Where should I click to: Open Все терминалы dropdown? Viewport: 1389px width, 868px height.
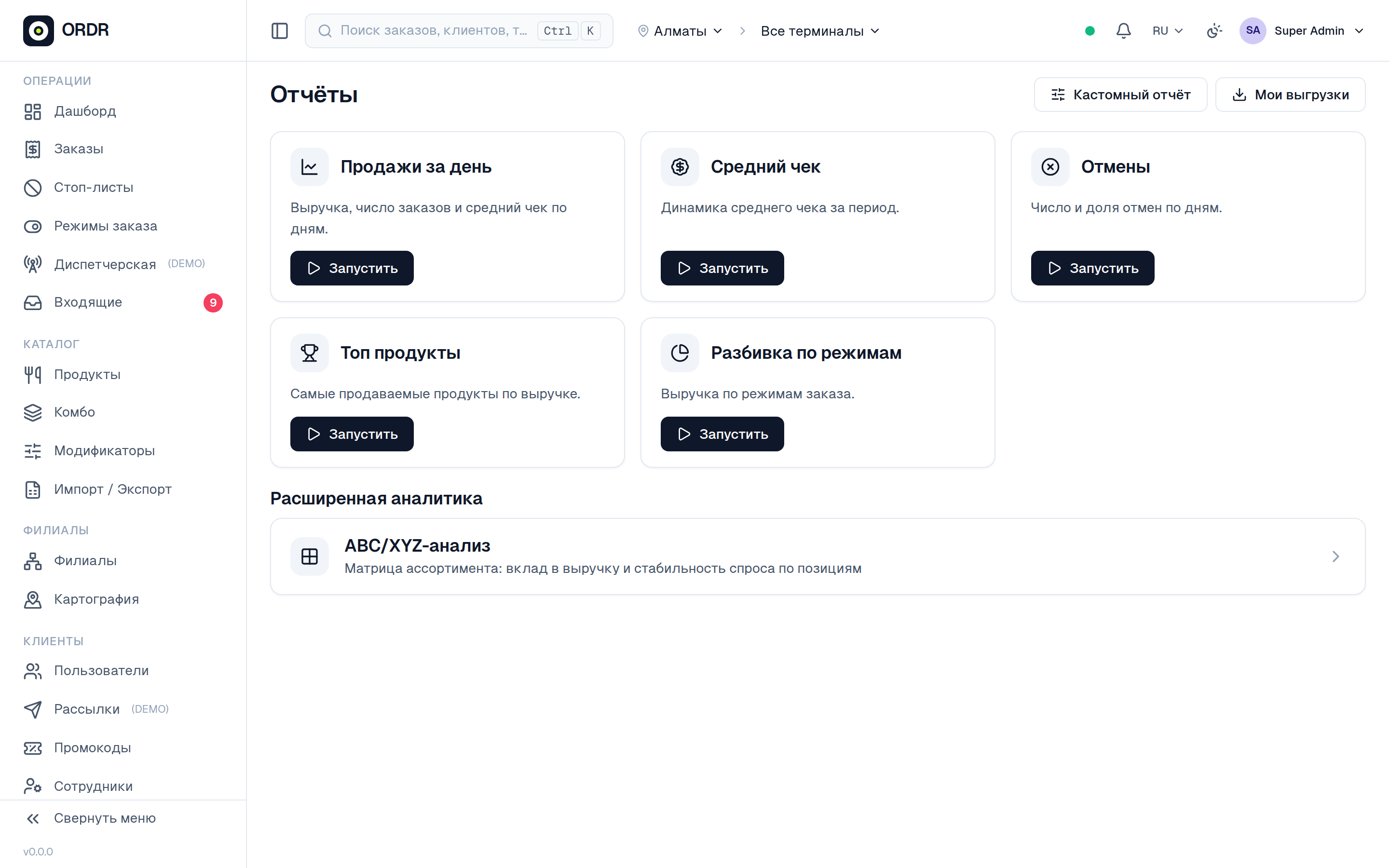819,31
